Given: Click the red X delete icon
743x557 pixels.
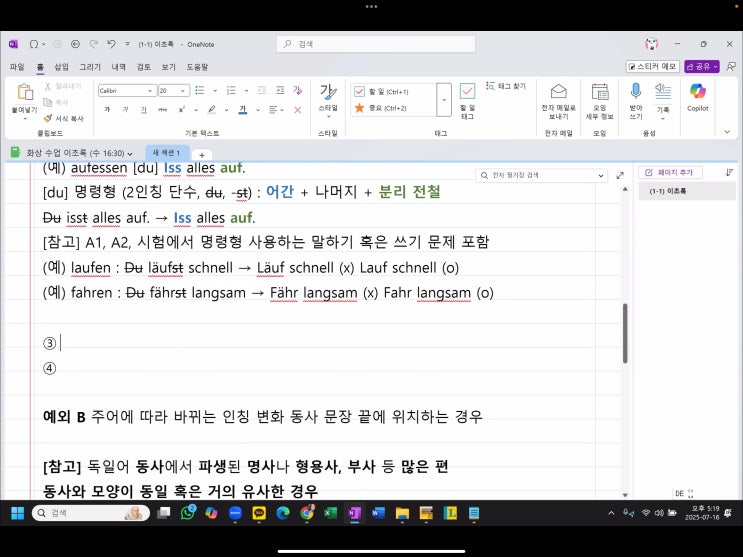Looking at the screenshot, I should pos(298,110).
